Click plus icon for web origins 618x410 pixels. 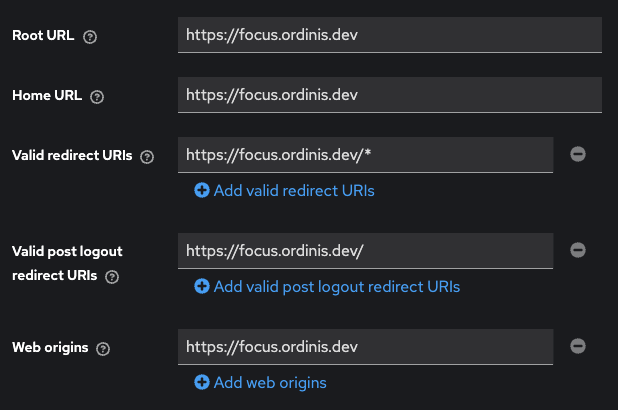click(x=202, y=382)
